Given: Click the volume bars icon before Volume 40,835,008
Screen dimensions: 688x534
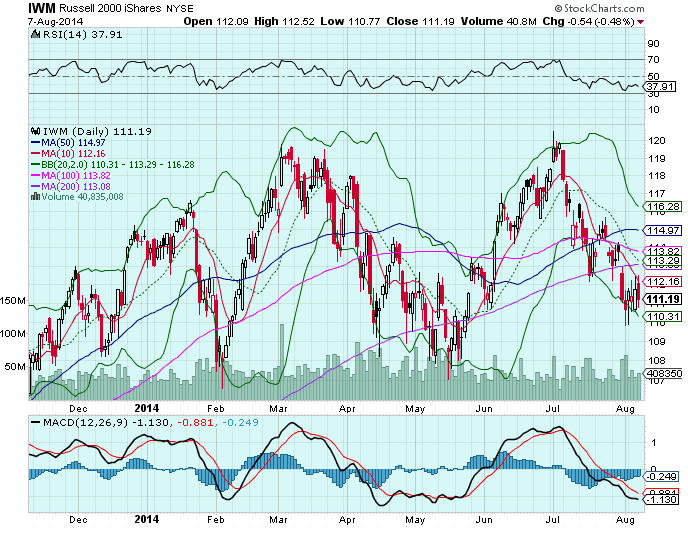Looking at the screenshot, I should [36, 197].
